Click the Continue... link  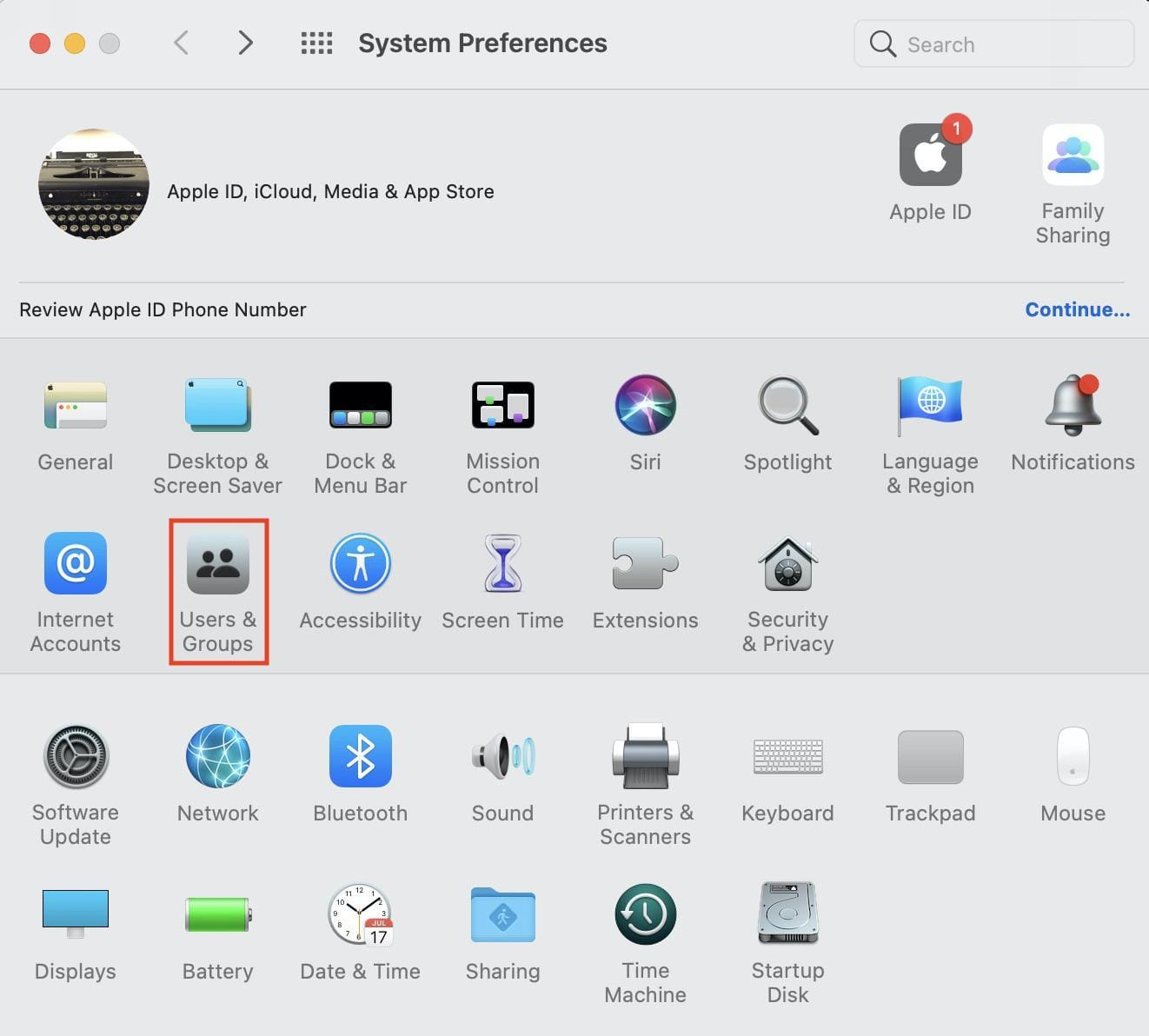1078,309
